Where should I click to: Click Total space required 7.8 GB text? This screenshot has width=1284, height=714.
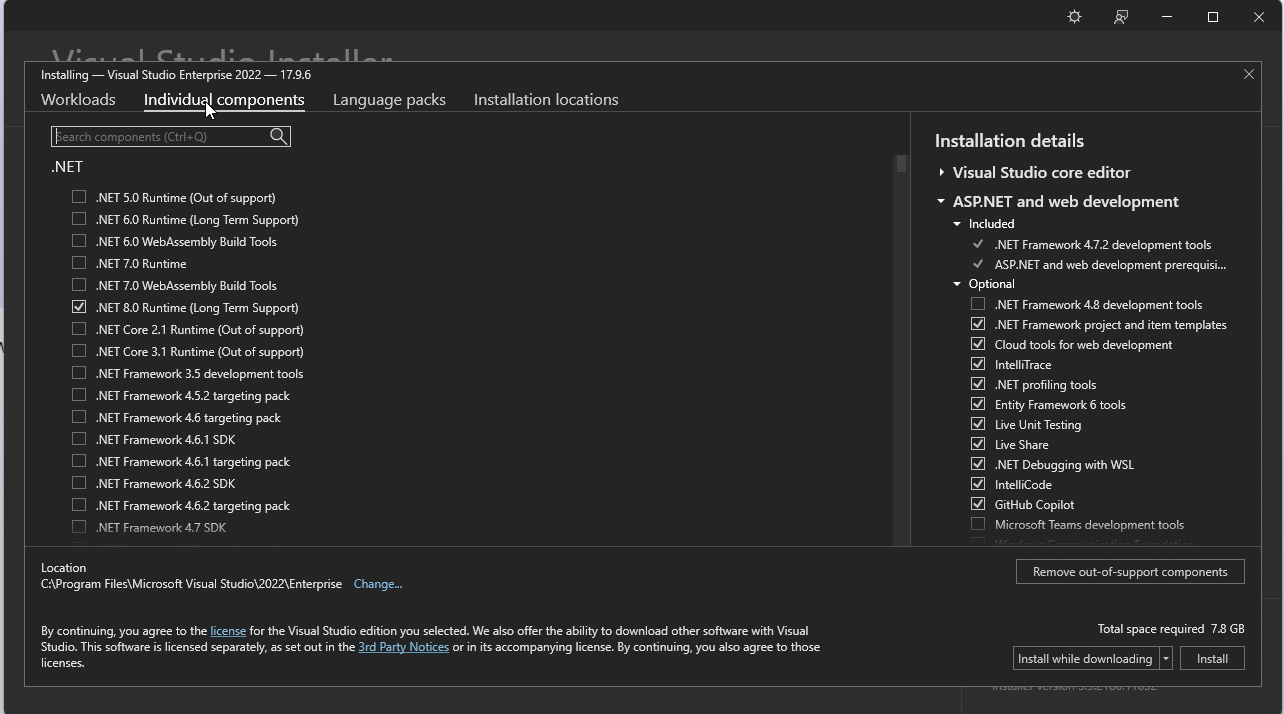click(x=1171, y=629)
